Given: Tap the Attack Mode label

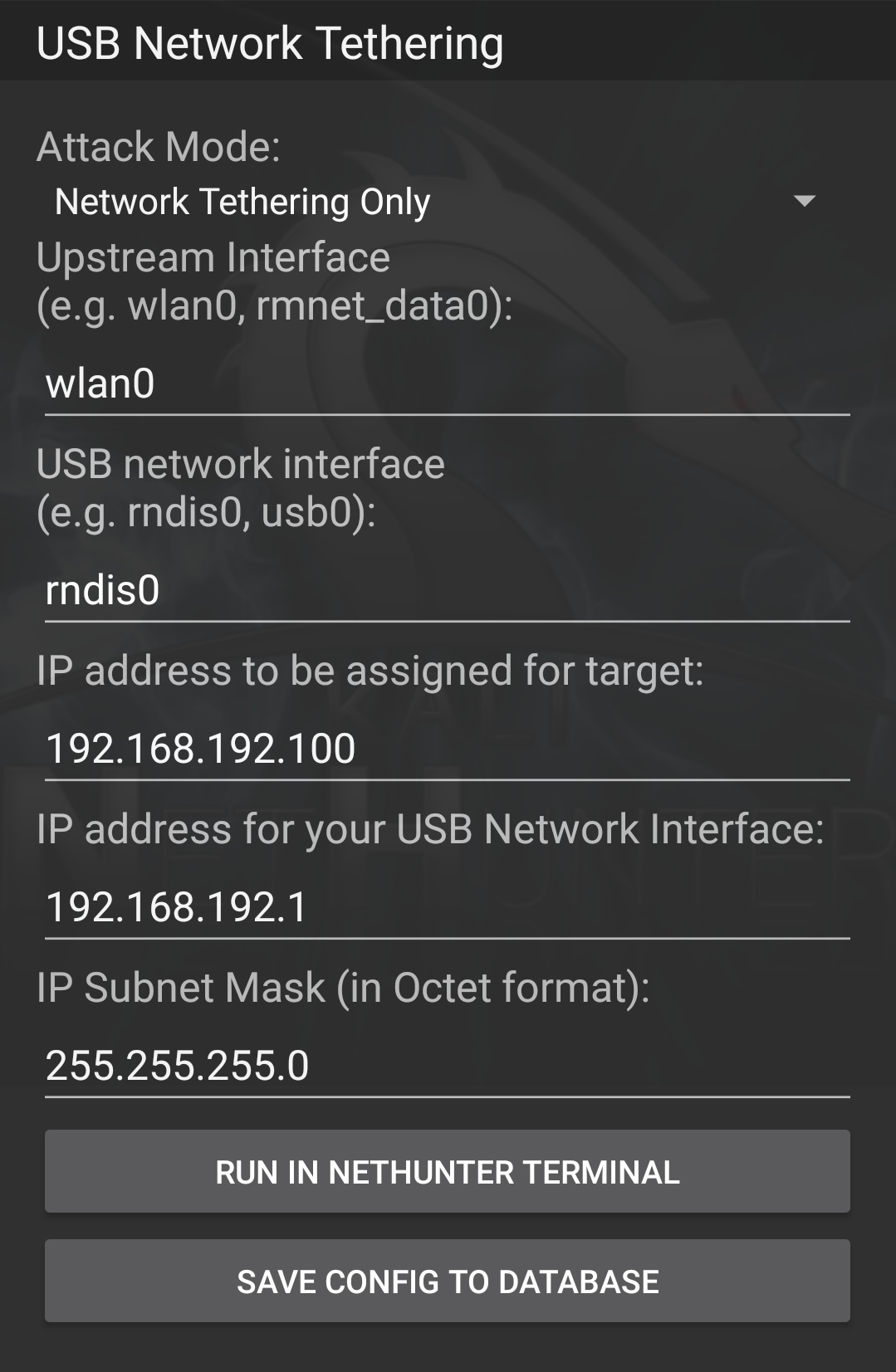Looking at the screenshot, I should (159, 147).
